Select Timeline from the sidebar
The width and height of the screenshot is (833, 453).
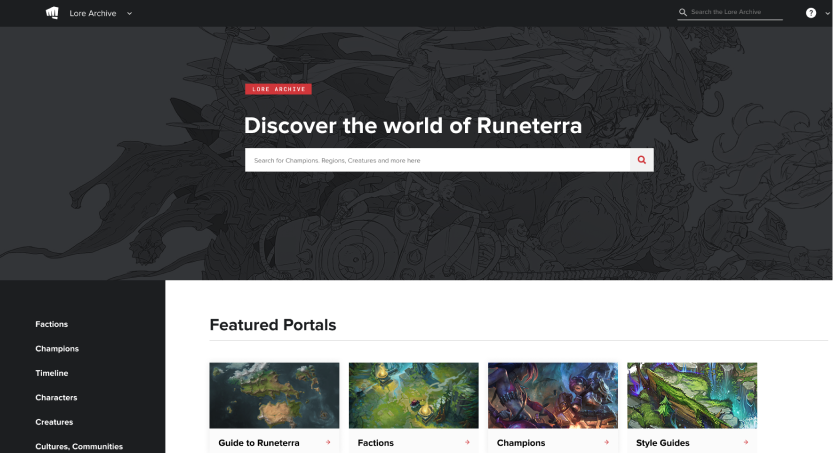(x=52, y=373)
